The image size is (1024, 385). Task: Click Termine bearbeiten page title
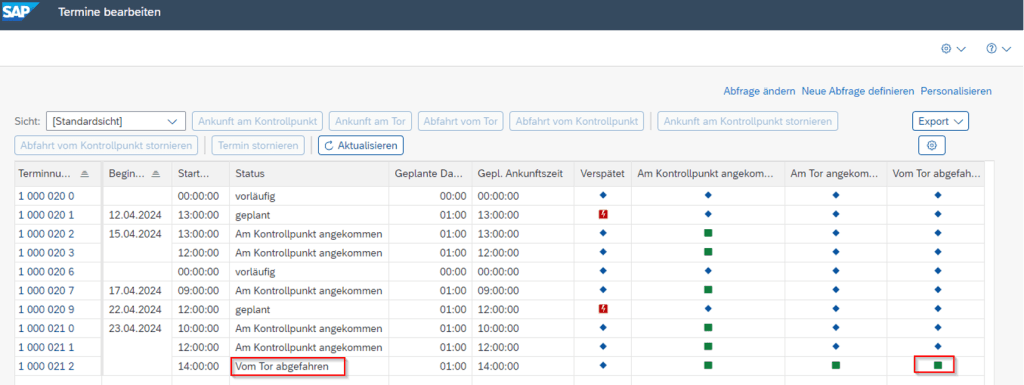tap(109, 12)
